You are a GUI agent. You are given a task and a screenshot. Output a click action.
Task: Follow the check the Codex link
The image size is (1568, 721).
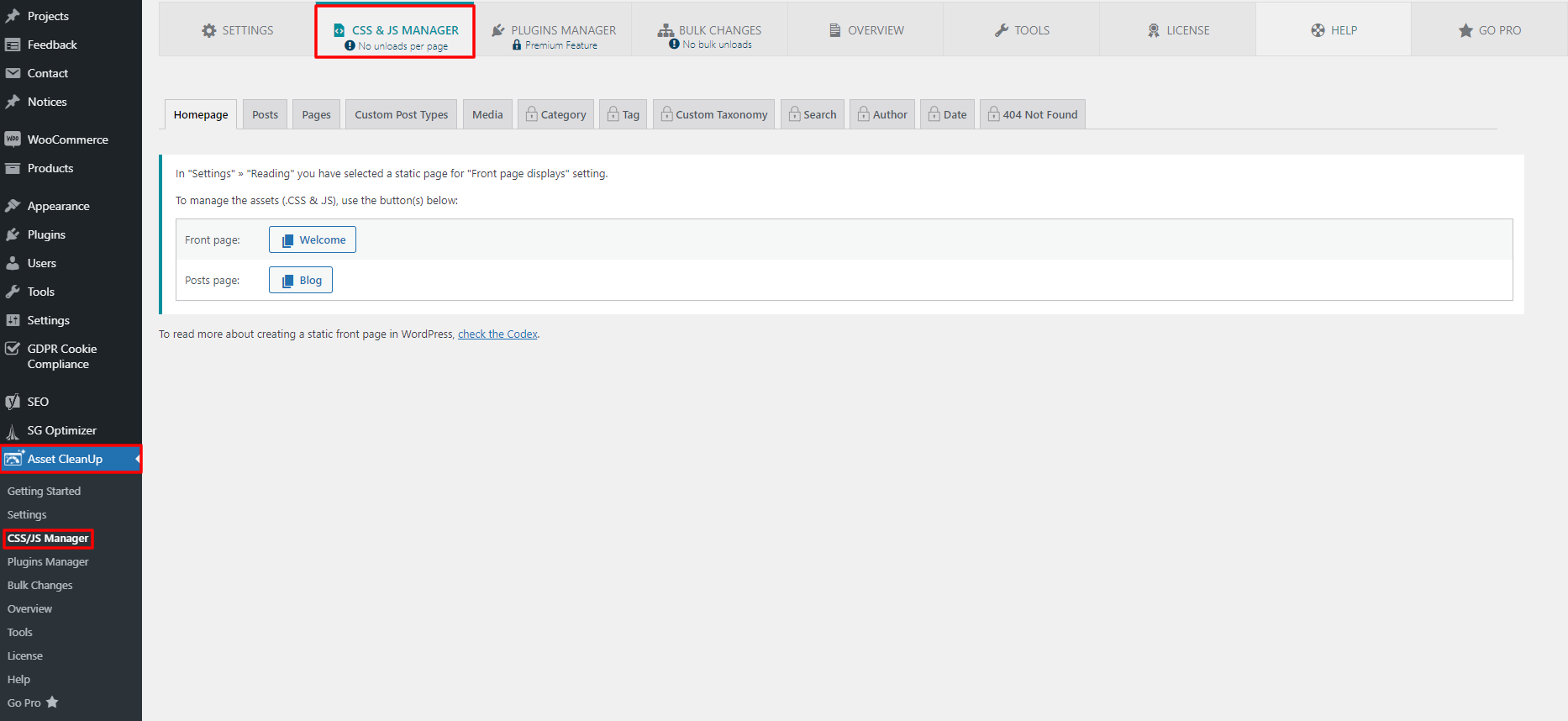497,334
